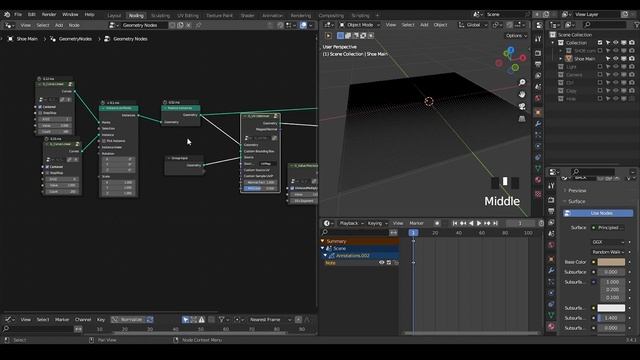Image resolution: width=640 pixels, height=360 pixels.
Task: Open 3D viewport editor type dropdown
Action: (x=329, y=25)
